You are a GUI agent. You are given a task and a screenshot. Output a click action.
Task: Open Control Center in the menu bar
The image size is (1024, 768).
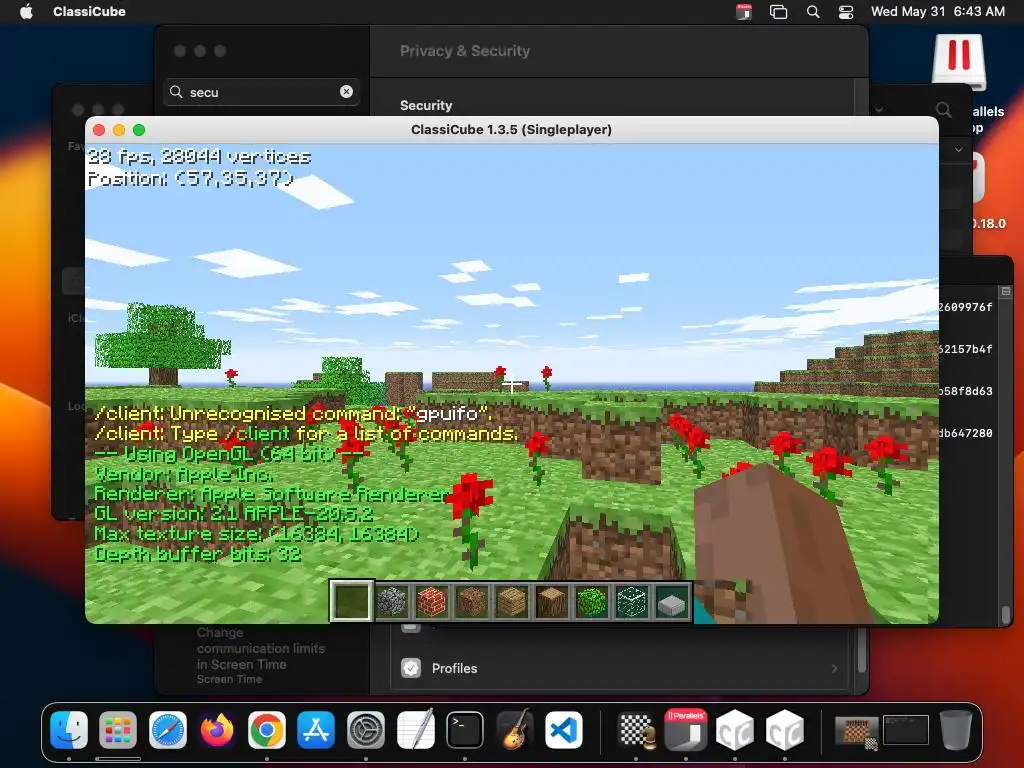(846, 11)
